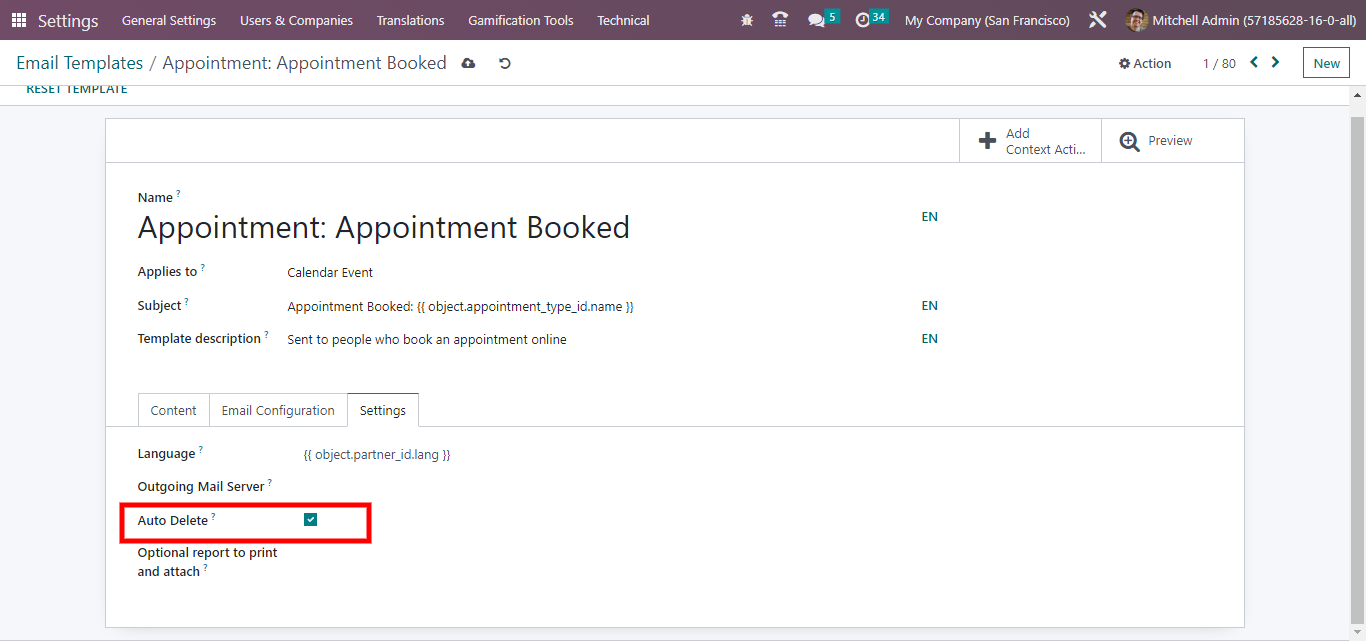Open the My Company (San Francisco) switcher

pyautogui.click(x=987, y=20)
